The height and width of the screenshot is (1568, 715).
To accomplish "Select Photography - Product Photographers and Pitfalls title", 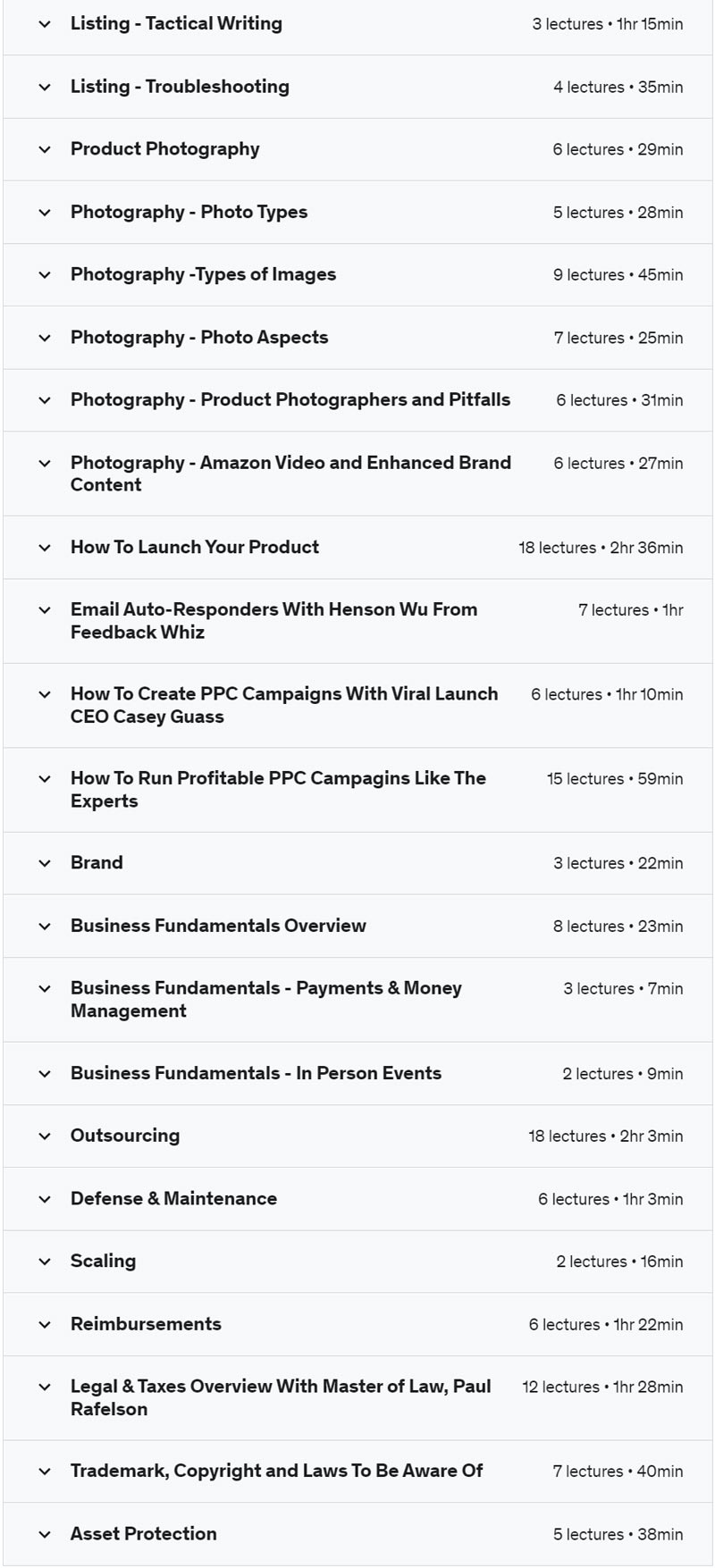I will pos(290,400).
